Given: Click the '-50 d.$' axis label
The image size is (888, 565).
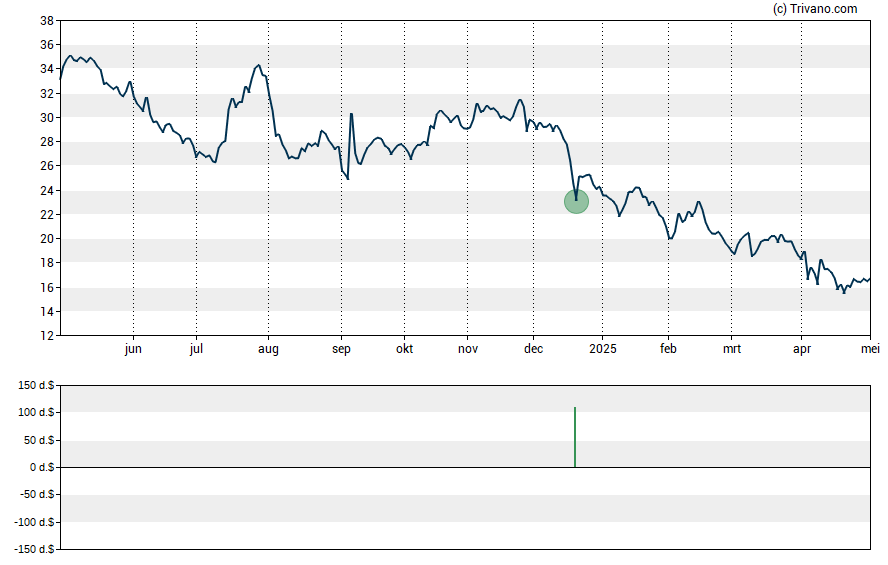Looking at the screenshot, I should click(x=37, y=494).
